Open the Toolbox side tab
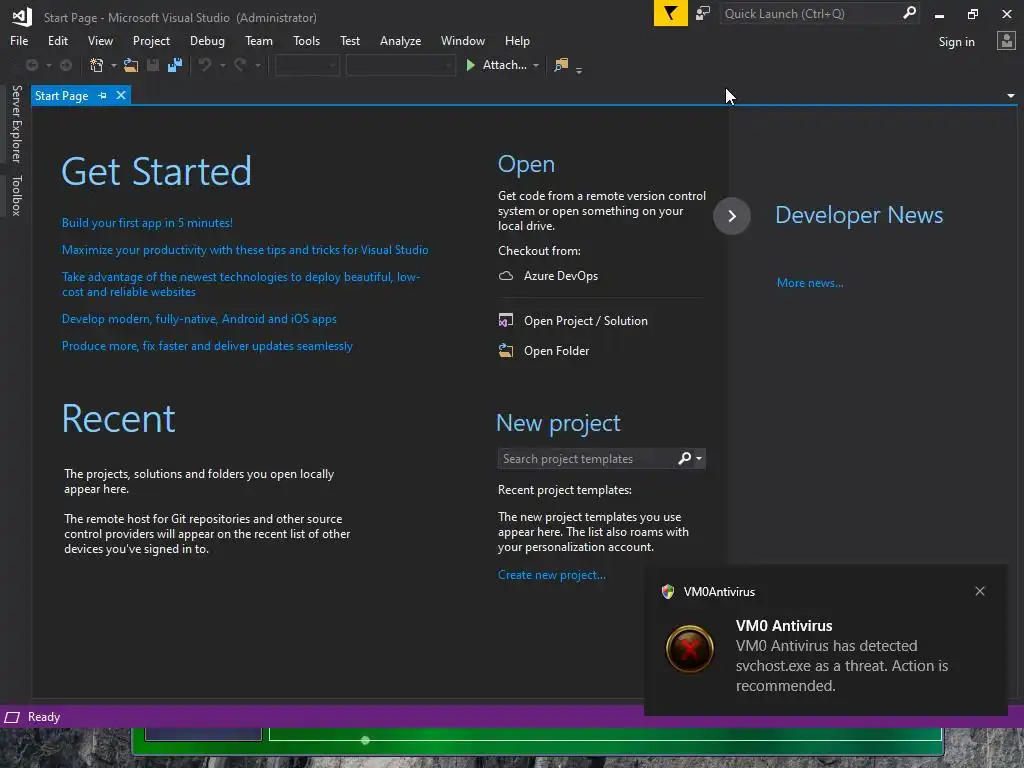The width and height of the screenshot is (1024, 768). (x=16, y=195)
